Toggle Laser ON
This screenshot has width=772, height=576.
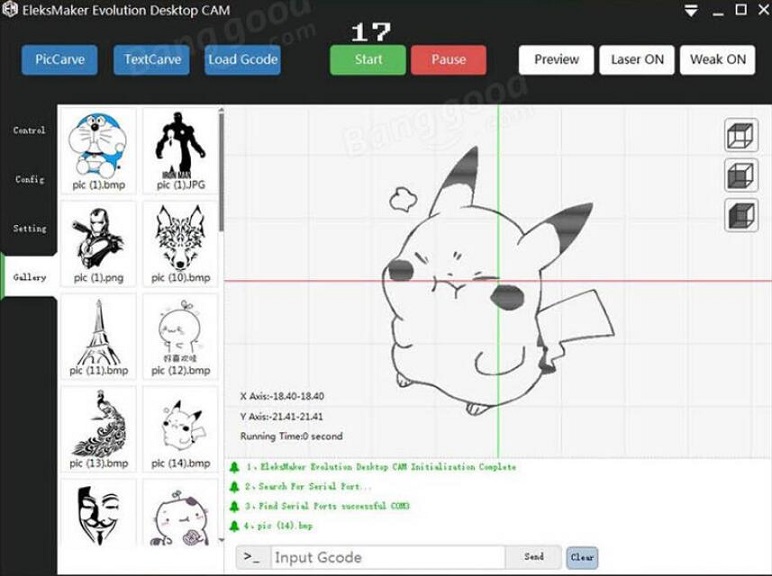[x=637, y=60]
